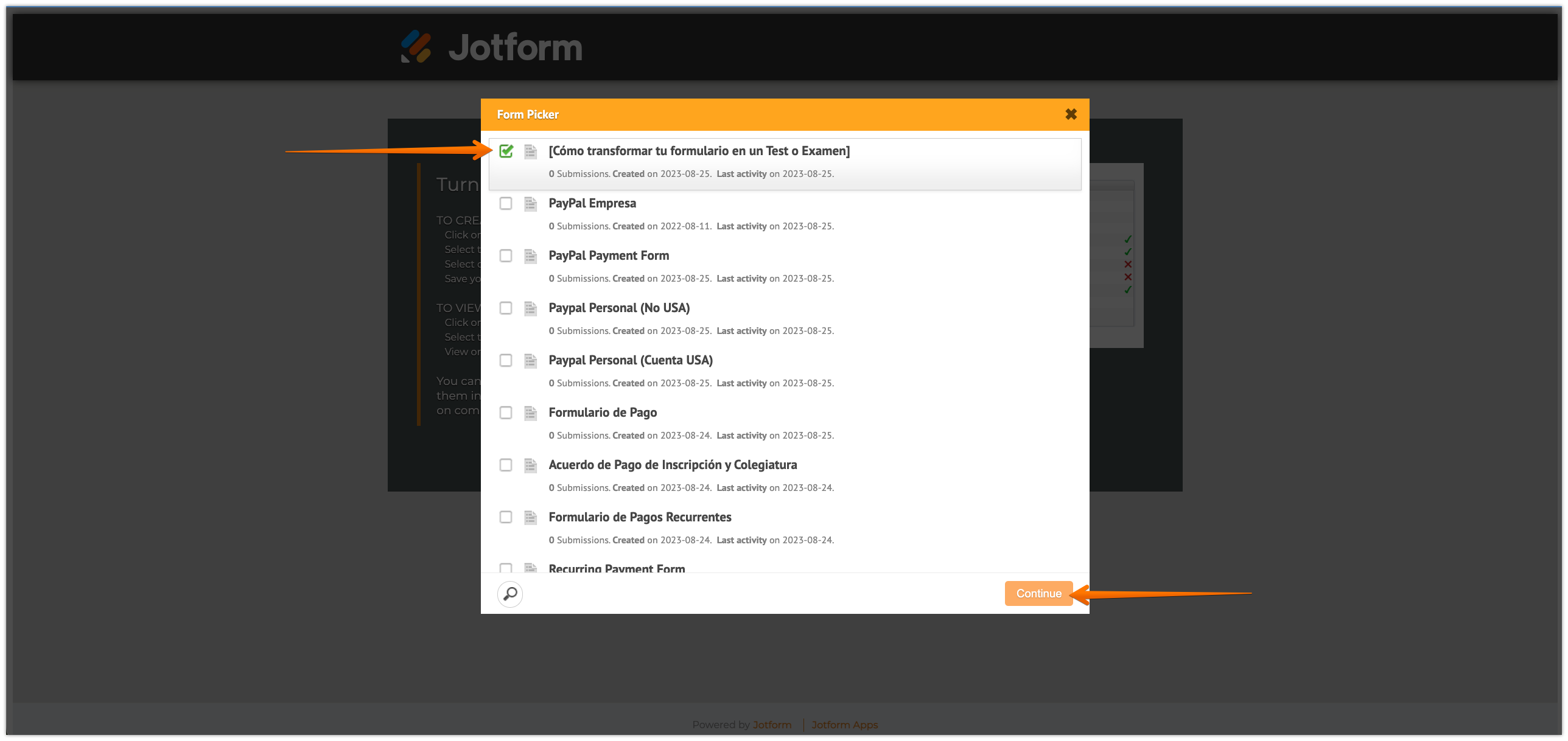Uncheck the Cómo transformar tu formulario checkbox
This screenshot has width=1568, height=741.
click(506, 151)
